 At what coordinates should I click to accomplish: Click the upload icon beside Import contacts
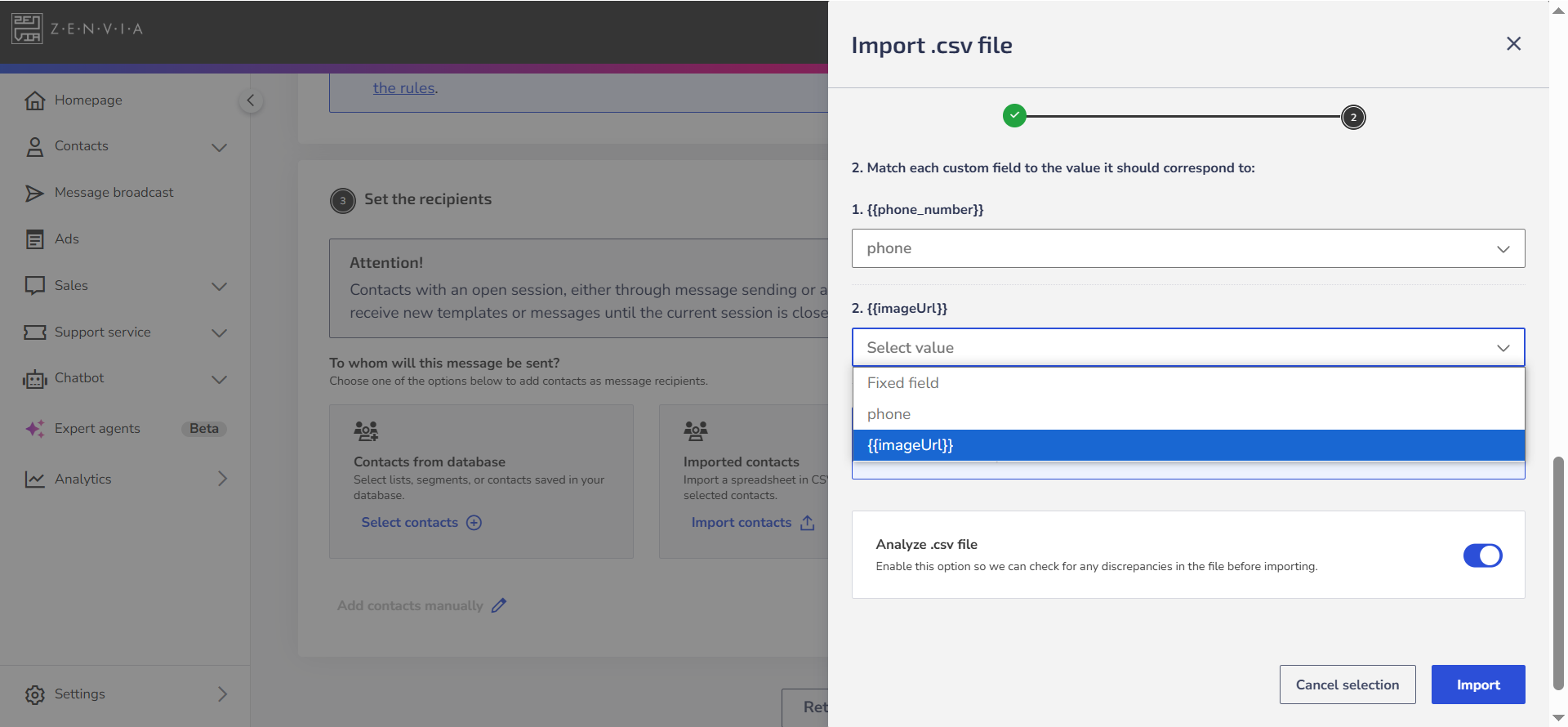point(808,523)
